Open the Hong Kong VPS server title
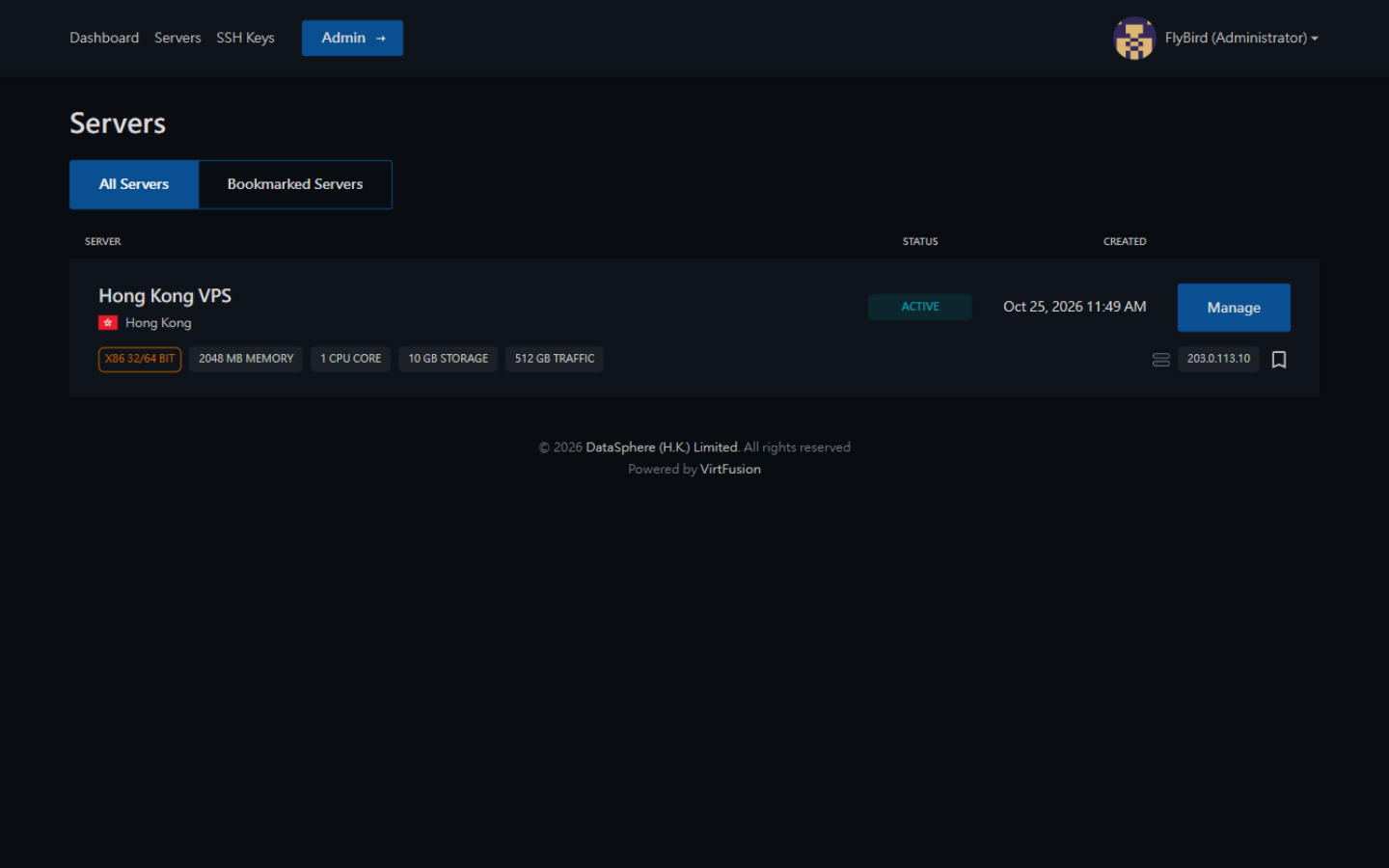The width and height of the screenshot is (1389, 868). 165,296
